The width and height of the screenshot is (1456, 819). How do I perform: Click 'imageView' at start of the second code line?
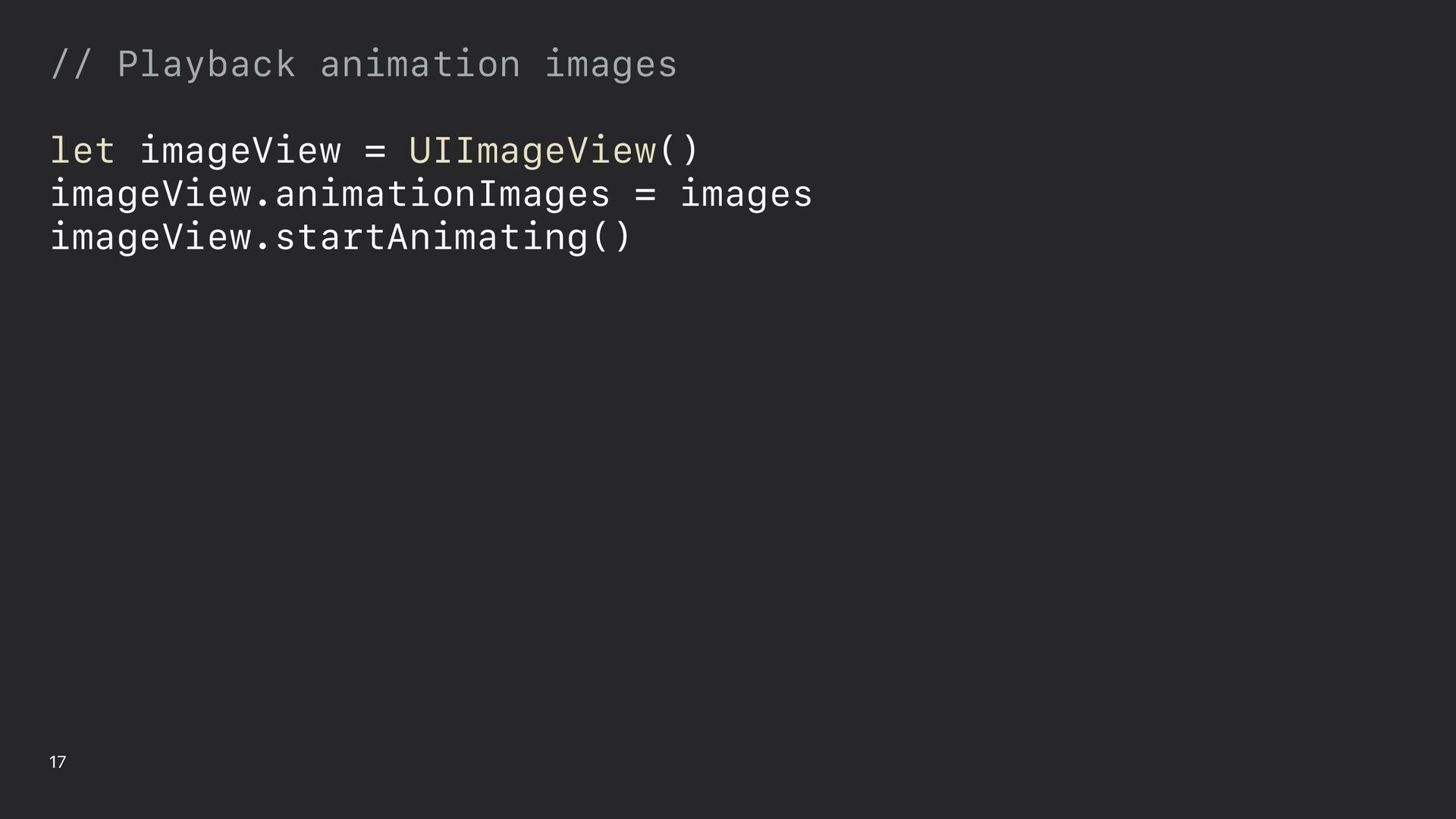(x=151, y=193)
